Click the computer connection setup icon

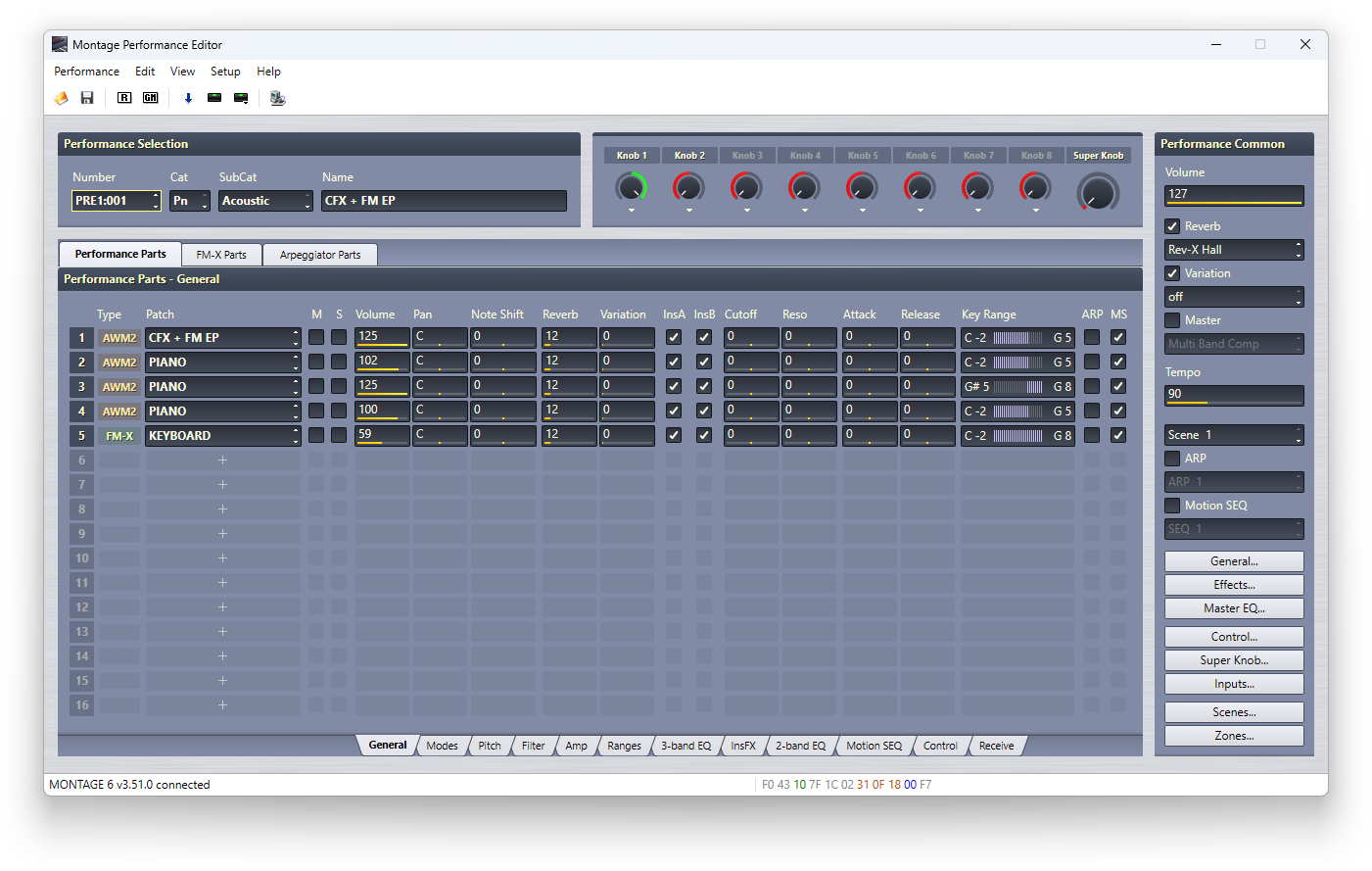click(x=277, y=98)
